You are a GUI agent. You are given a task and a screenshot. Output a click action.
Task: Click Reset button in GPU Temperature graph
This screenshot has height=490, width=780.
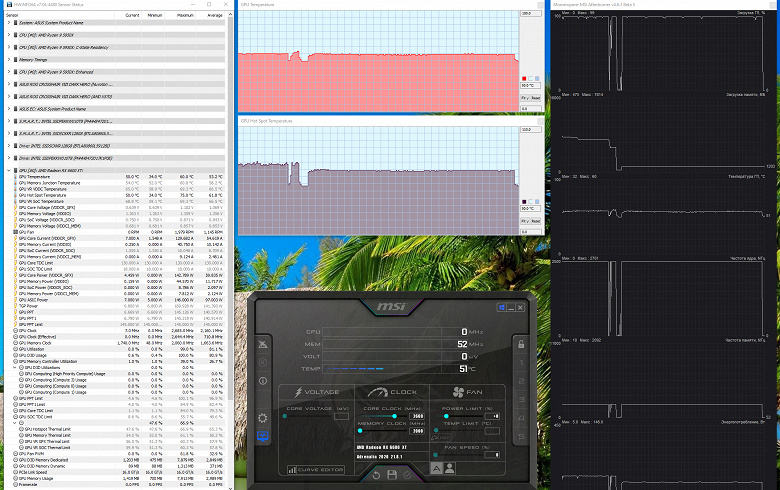535,98
